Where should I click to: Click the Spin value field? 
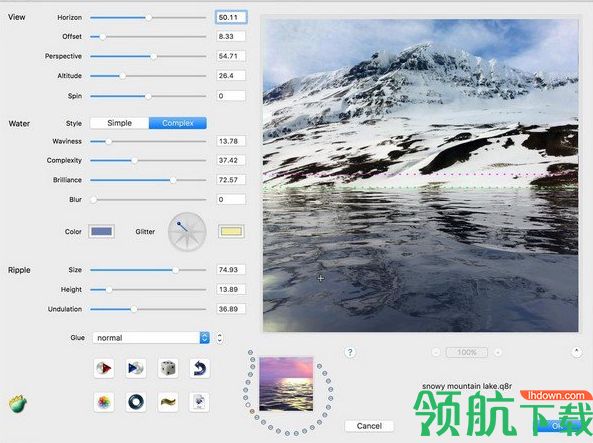pyautogui.click(x=231, y=96)
